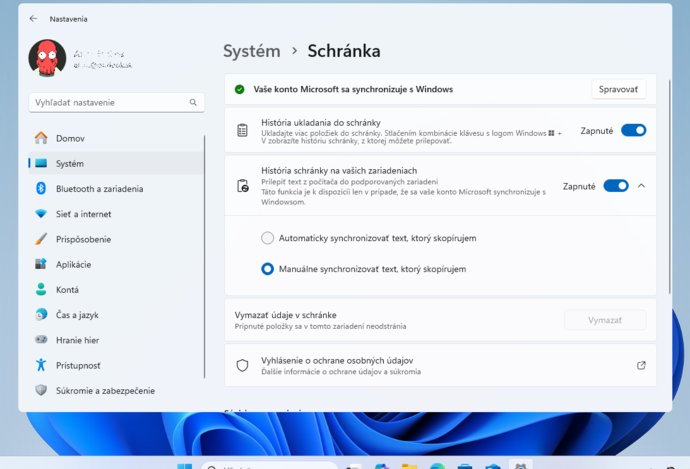Select Automaticky synchronizovať text radio button

[268, 238]
